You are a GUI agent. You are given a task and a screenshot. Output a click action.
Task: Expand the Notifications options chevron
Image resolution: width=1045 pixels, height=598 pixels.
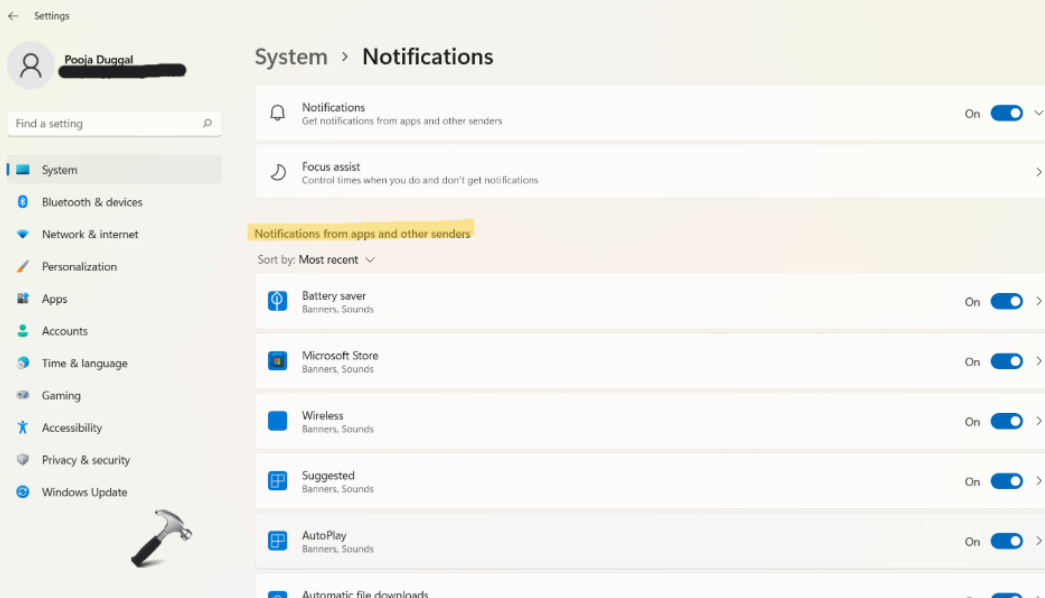[1038, 113]
